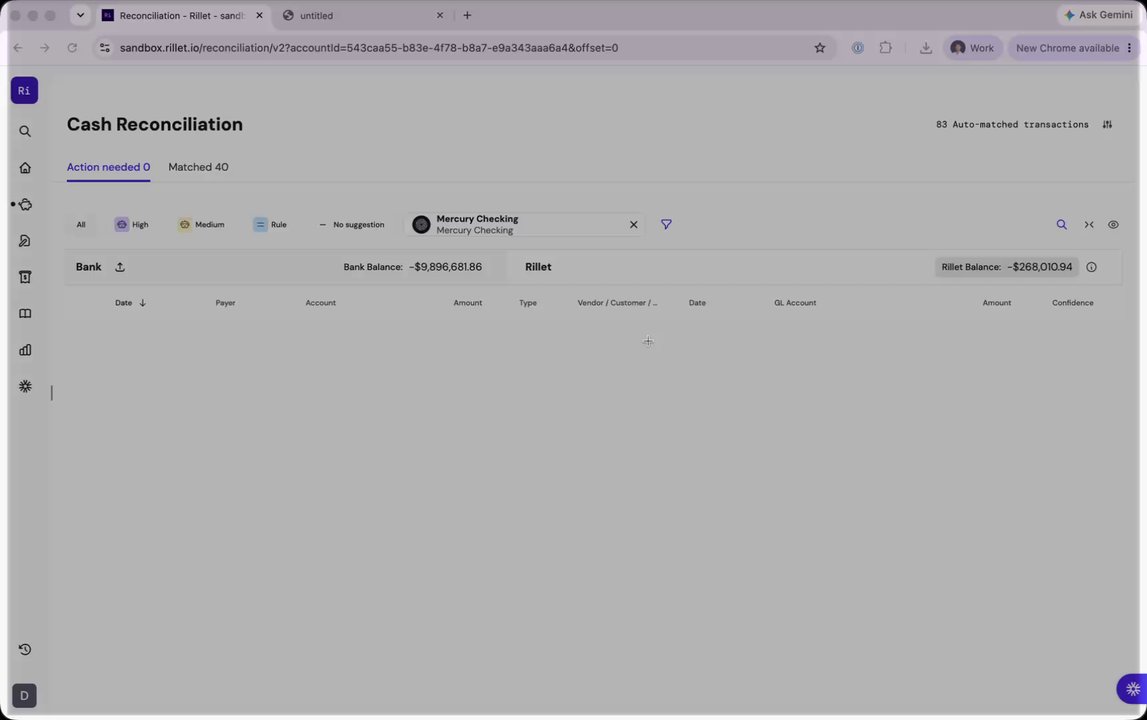Image resolution: width=1147 pixels, height=720 pixels.
Task: Switch to the untitled browser tab
Action: (x=362, y=15)
